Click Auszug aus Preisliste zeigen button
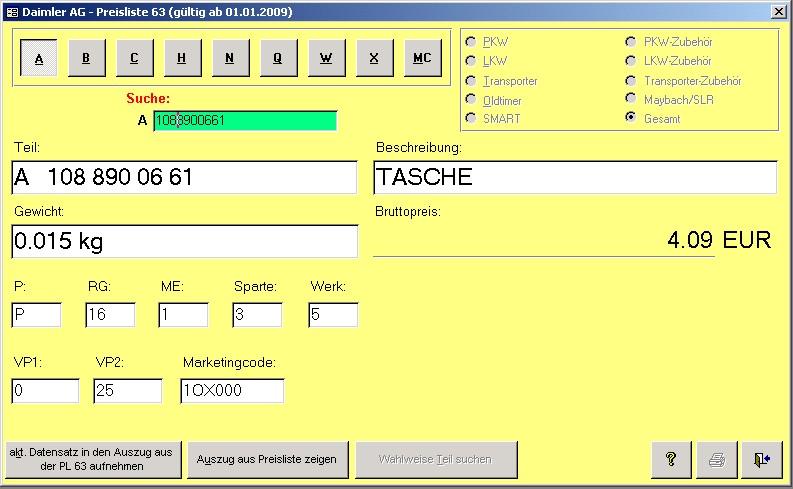Screen dimensions: 793x489 (268, 459)
